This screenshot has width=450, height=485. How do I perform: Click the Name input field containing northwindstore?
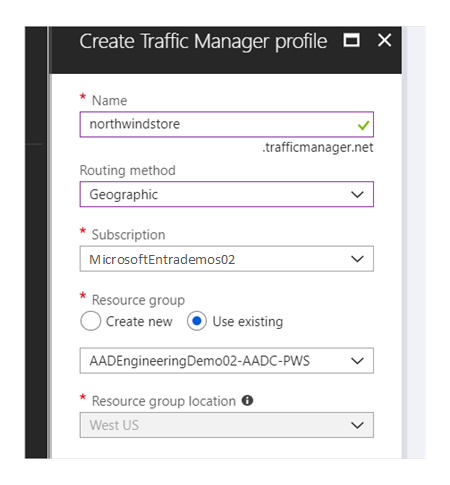[226, 124]
